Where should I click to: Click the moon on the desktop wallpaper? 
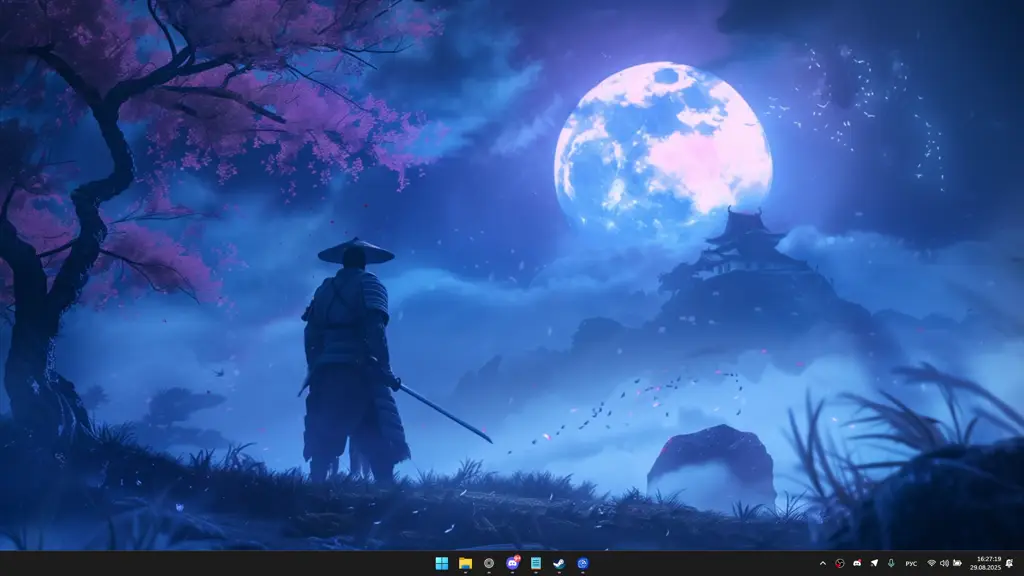pyautogui.click(x=662, y=147)
